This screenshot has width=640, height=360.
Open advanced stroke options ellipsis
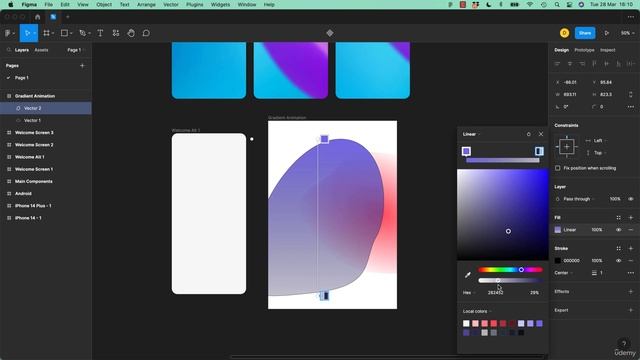[x=631, y=273]
